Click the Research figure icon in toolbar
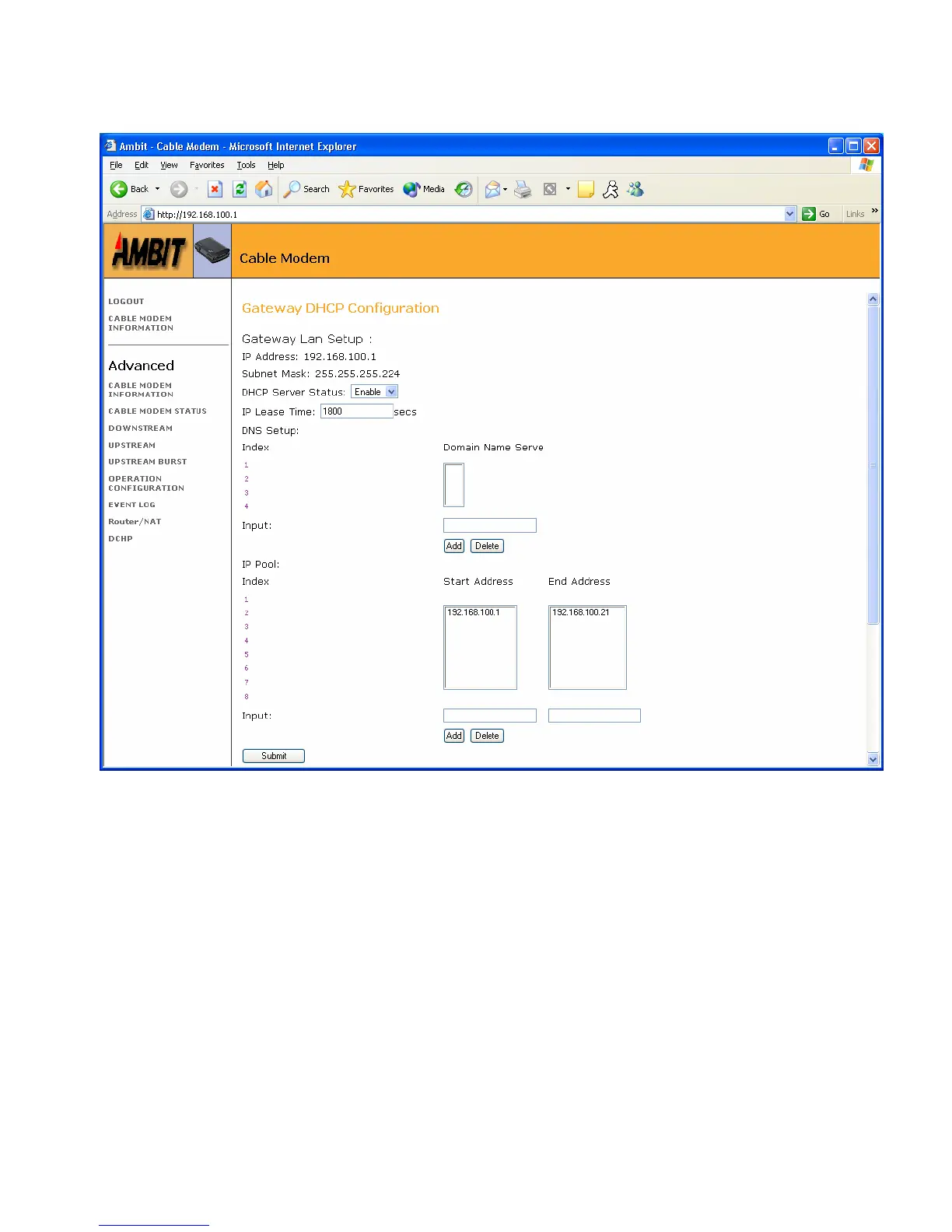 (611, 189)
